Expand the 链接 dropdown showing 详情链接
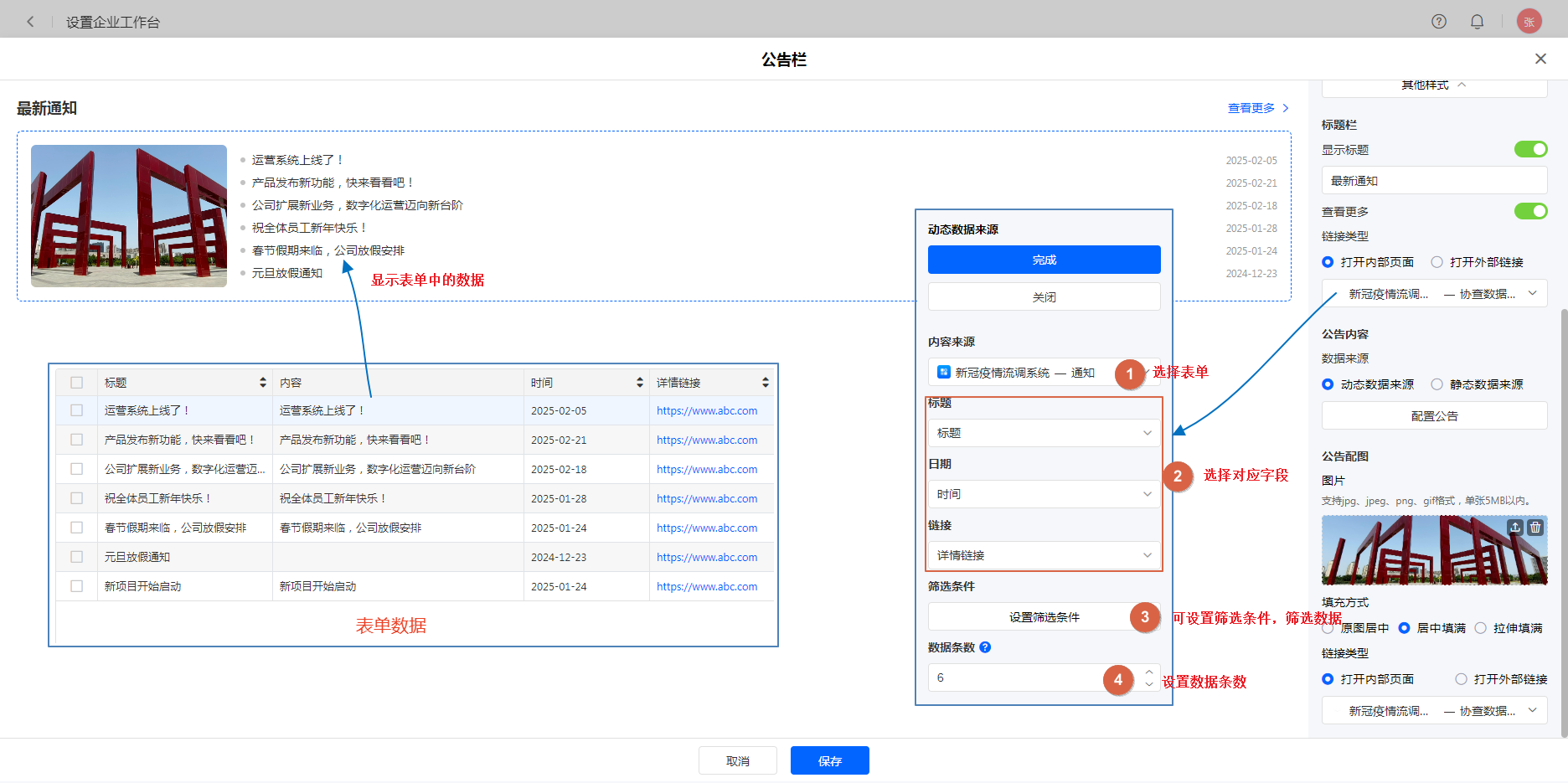This screenshot has width=1568, height=783. pyautogui.click(x=1044, y=555)
